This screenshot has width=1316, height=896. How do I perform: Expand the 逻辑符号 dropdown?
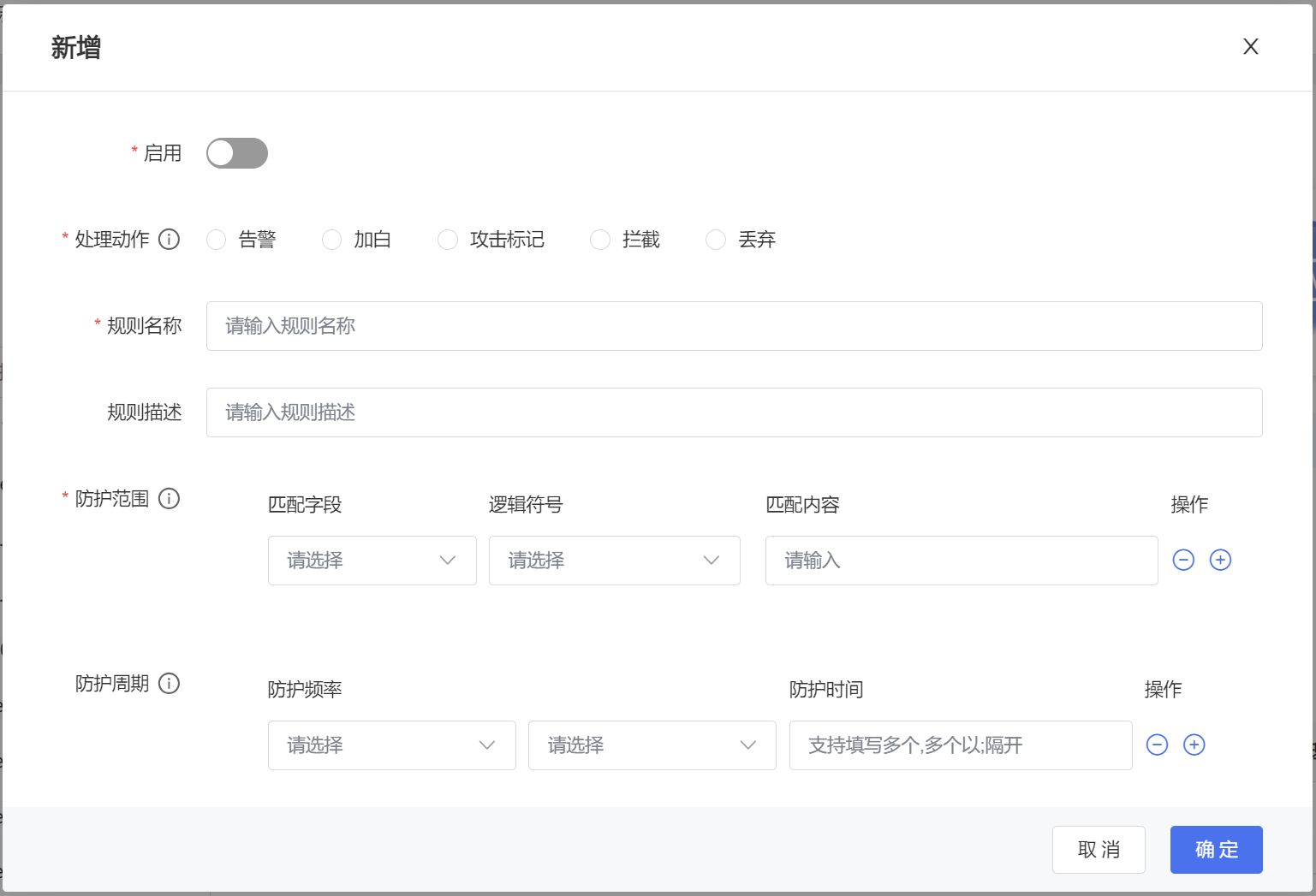point(614,561)
